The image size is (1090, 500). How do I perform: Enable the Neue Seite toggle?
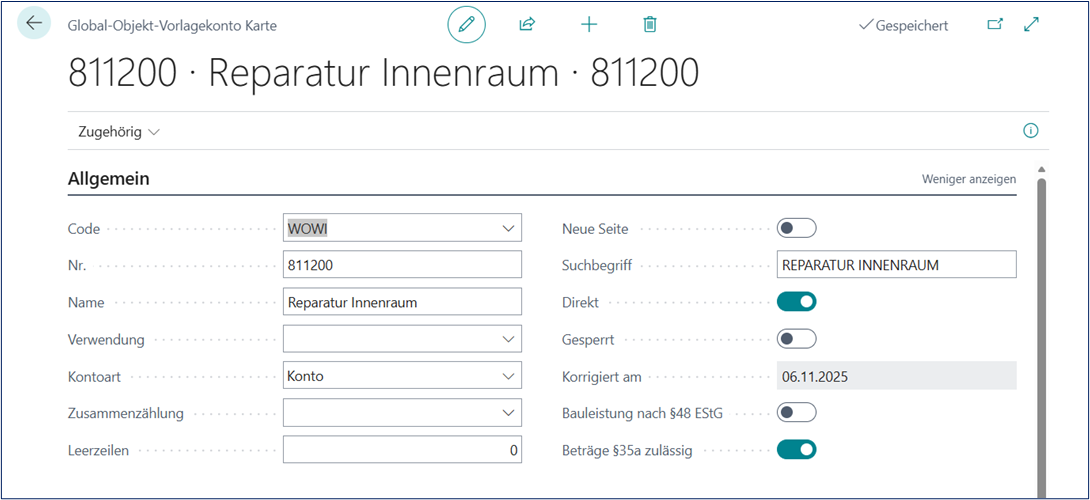796,228
